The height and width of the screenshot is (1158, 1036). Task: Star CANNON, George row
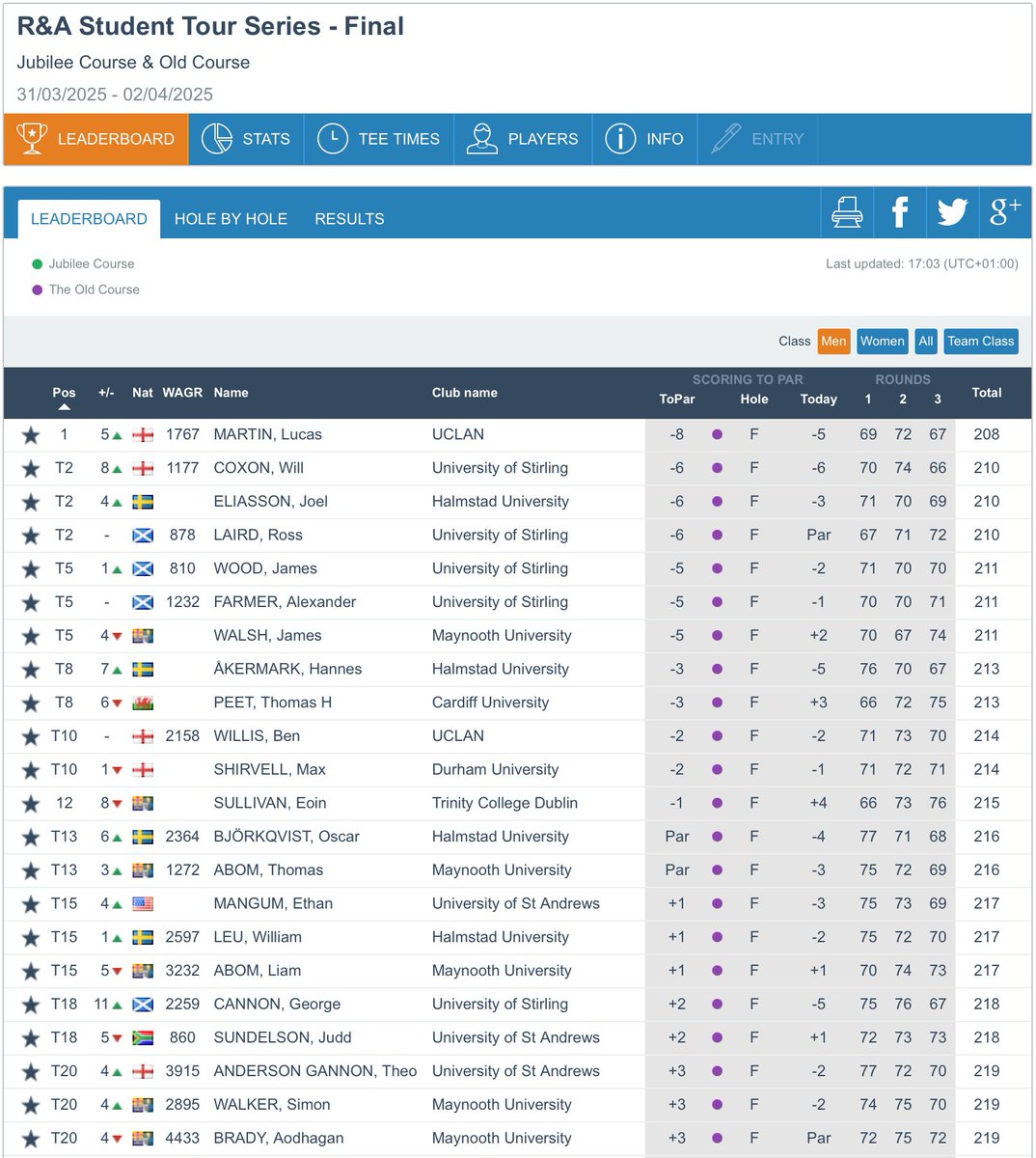(x=31, y=1005)
